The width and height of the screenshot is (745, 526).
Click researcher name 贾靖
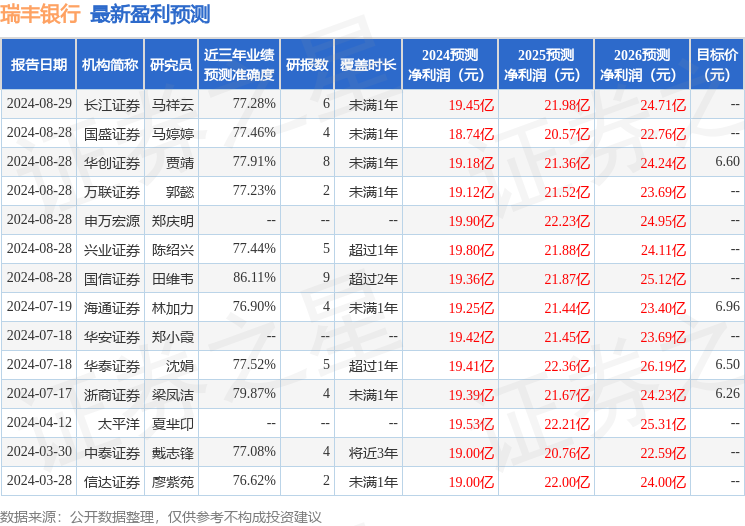180,163
